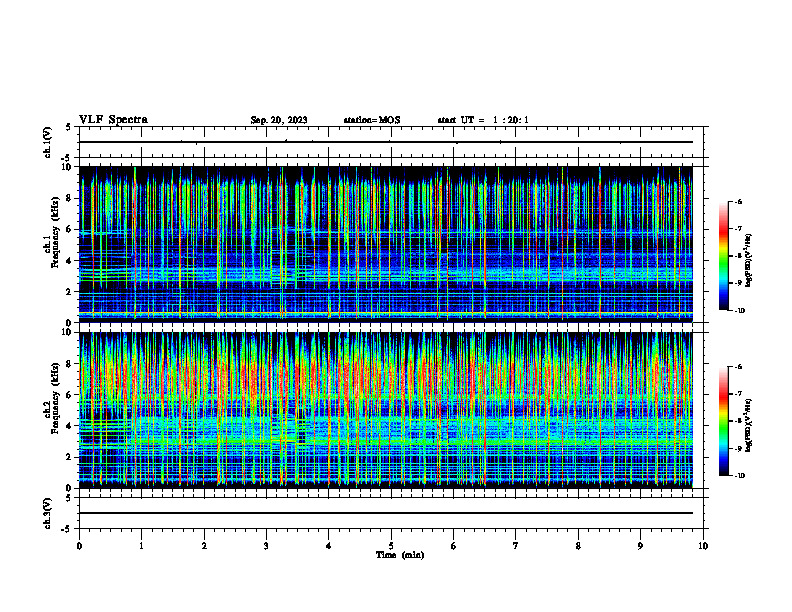Click the lower ch.2 colorbar gradient

click(723, 421)
